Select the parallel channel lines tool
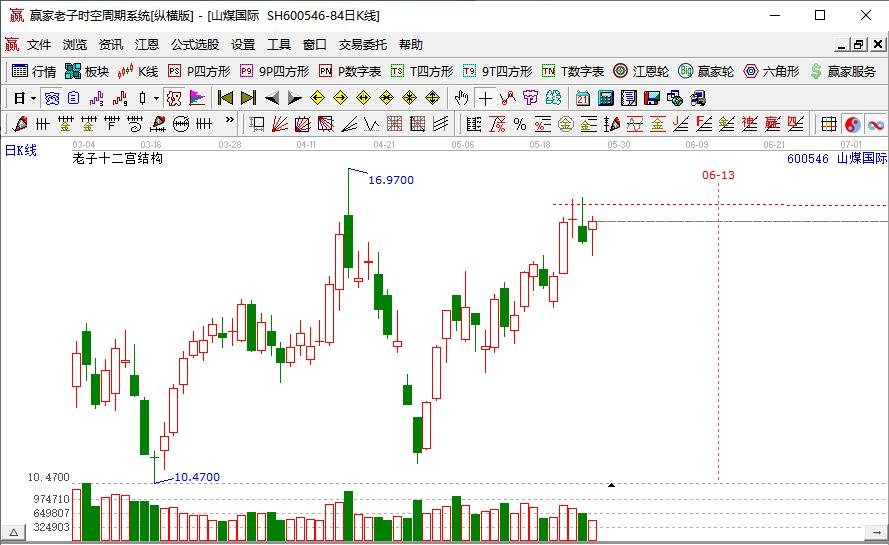 [441, 124]
